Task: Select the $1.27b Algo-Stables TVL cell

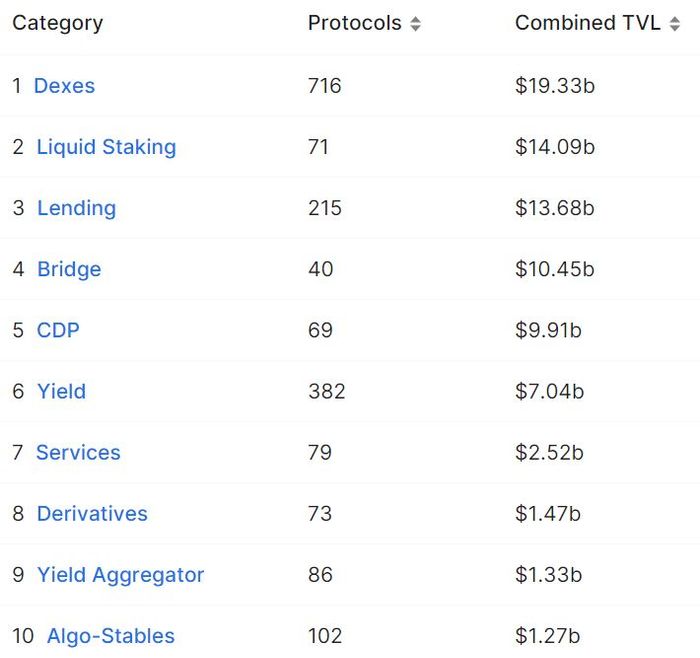Action: click(x=547, y=636)
